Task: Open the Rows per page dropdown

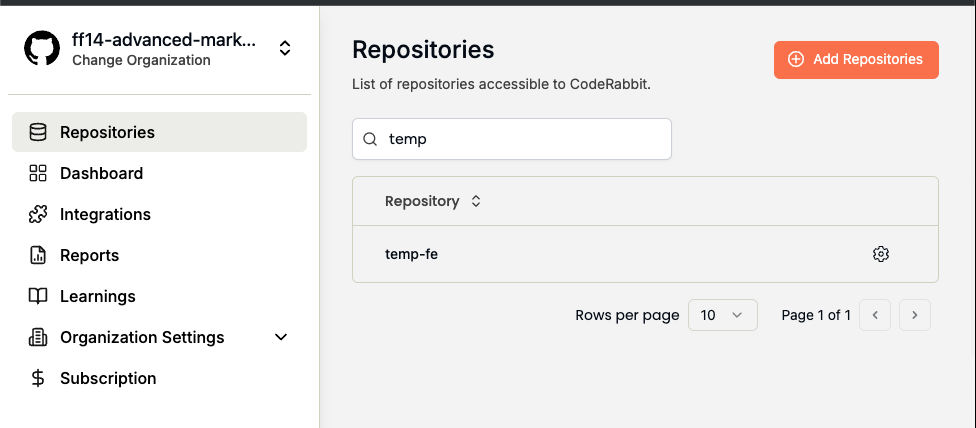Action: [x=722, y=315]
